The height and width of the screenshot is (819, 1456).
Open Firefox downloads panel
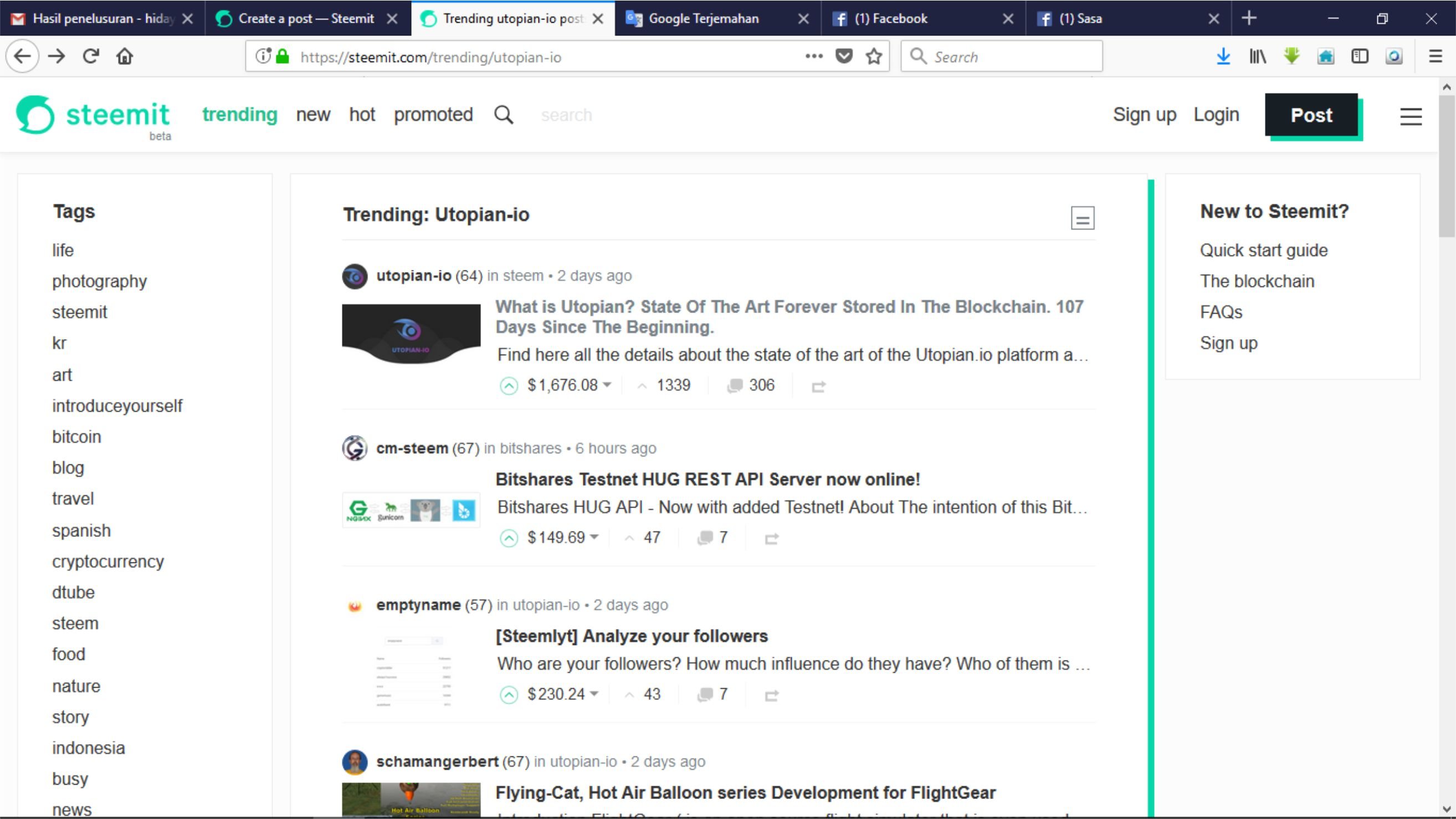click(x=1223, y=56)
